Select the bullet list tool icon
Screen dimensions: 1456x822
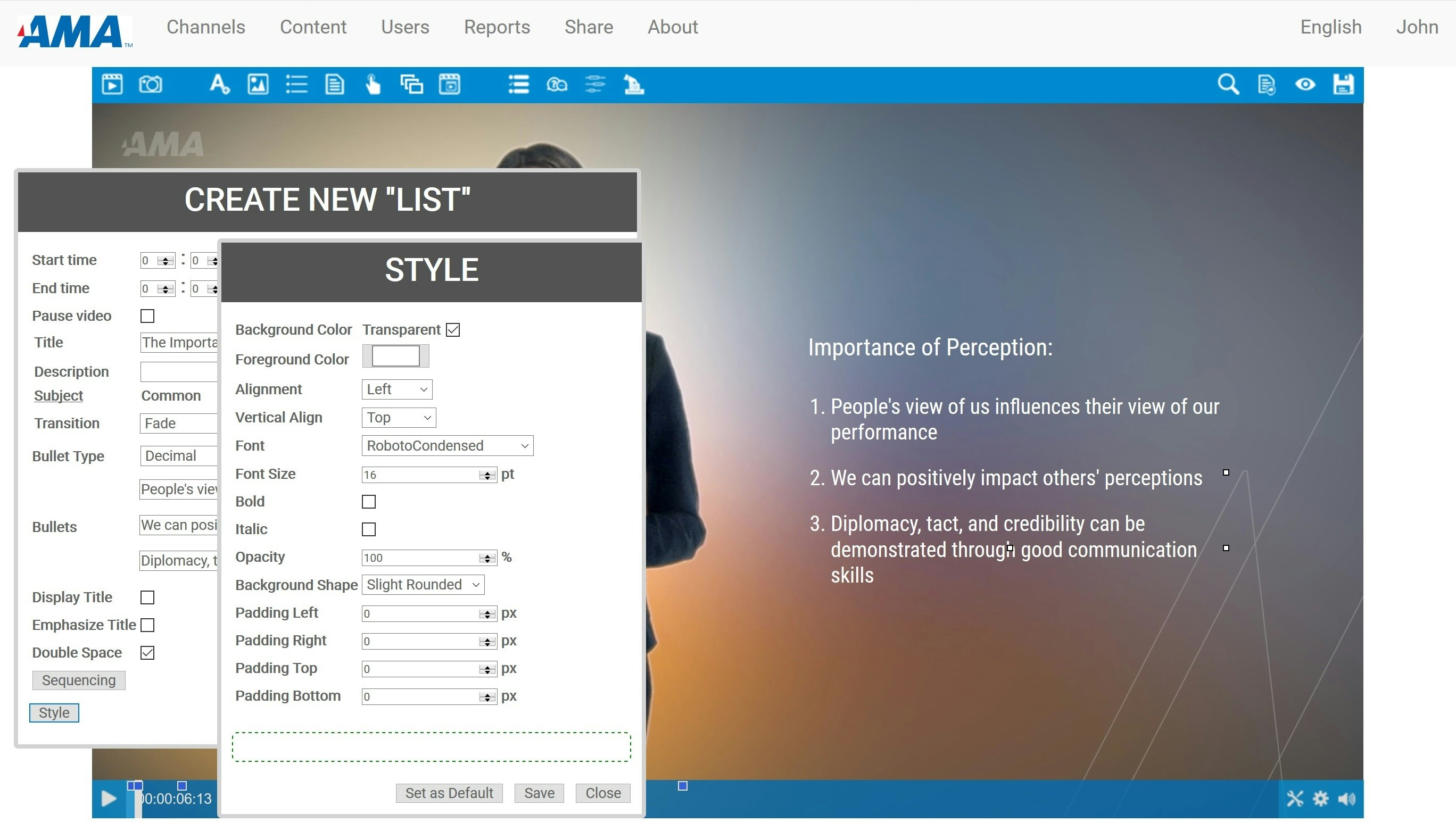[x=296, y=85]
